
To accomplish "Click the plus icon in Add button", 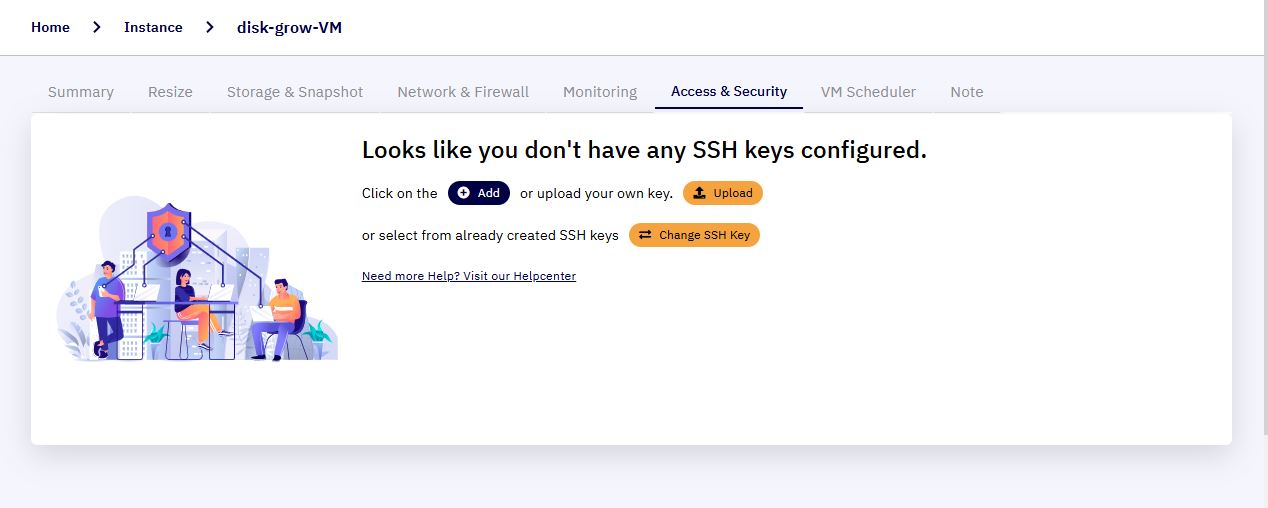I will [x=464, y=193].
